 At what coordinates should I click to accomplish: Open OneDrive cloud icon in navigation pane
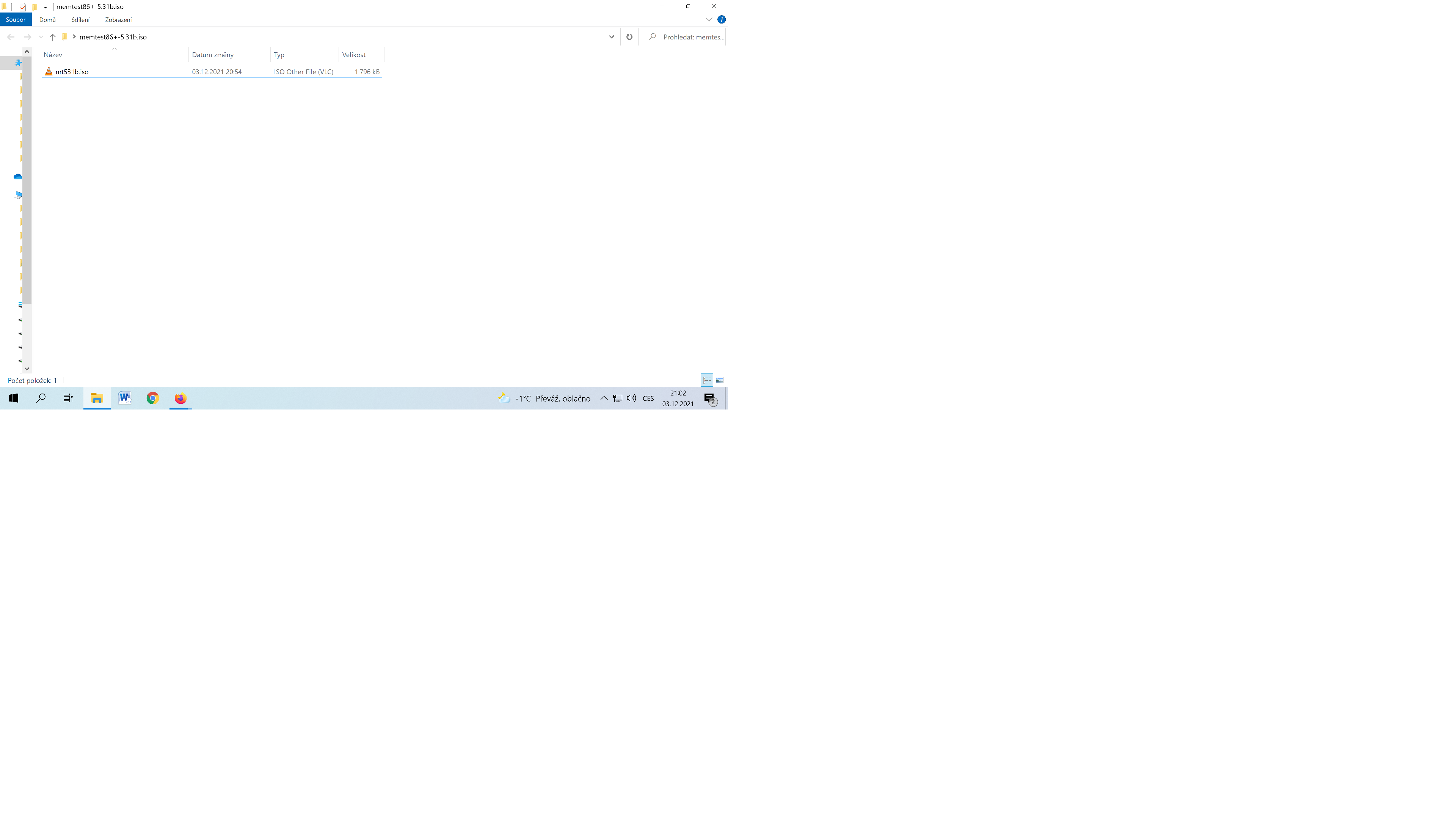[x=17, y=177]
